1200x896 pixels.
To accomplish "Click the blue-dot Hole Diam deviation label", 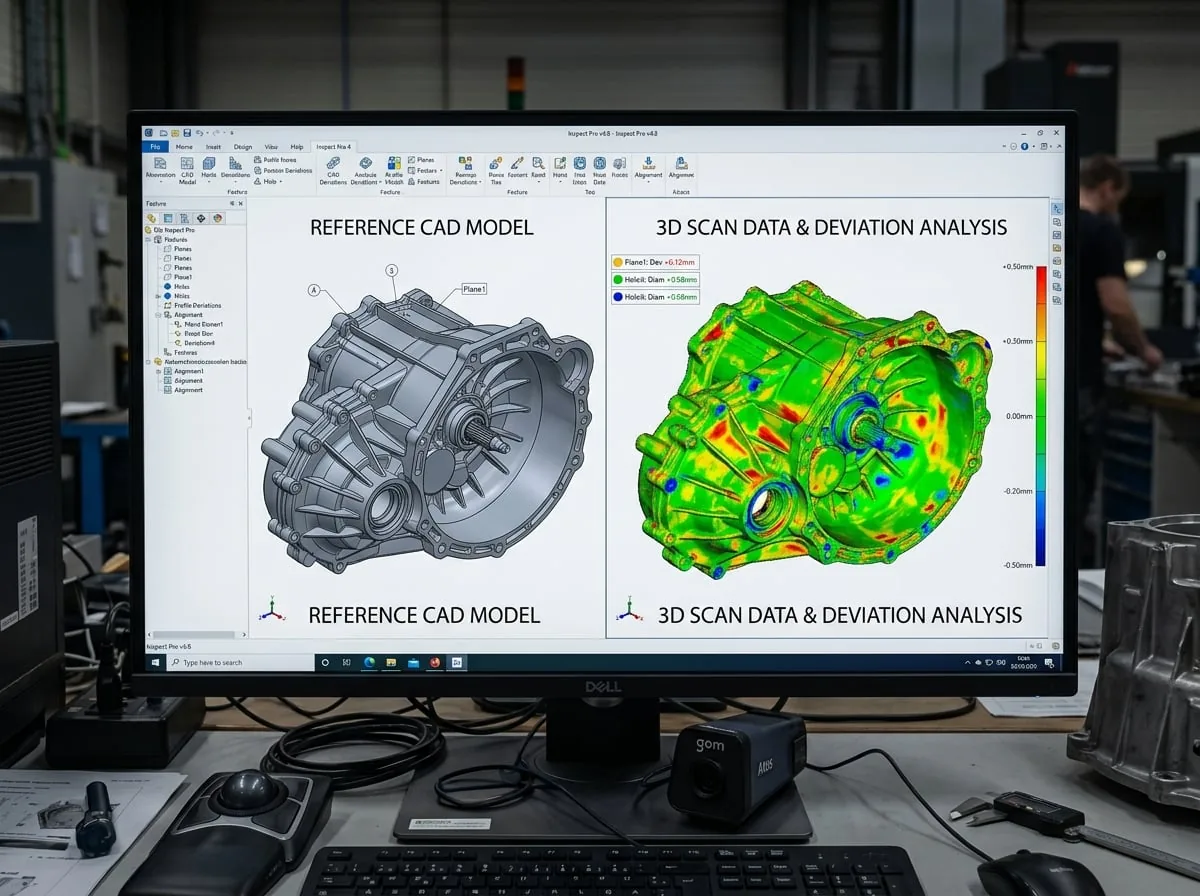I will point(655,297).
